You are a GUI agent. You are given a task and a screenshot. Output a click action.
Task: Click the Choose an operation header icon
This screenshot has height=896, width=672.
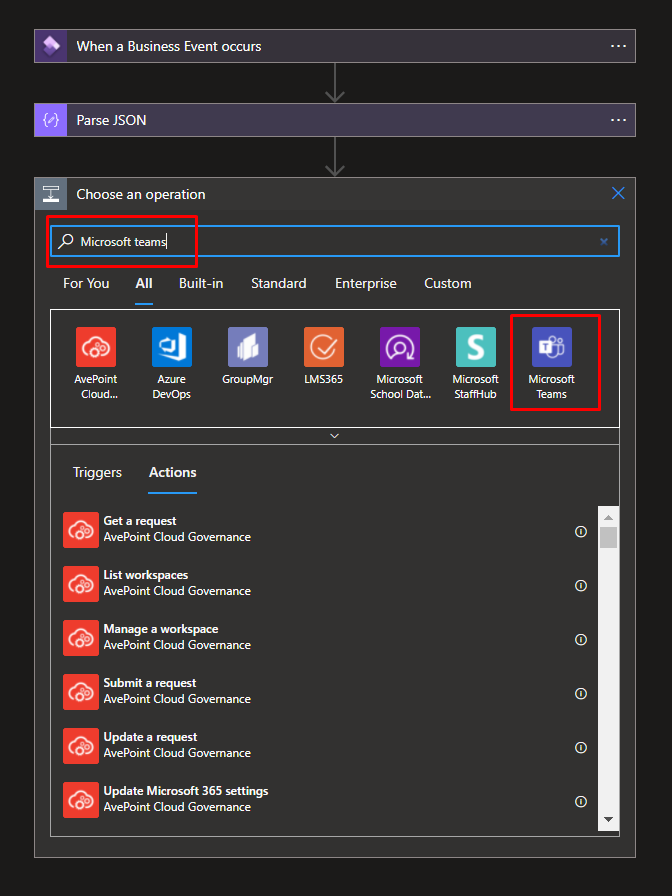tap(51, 194)
